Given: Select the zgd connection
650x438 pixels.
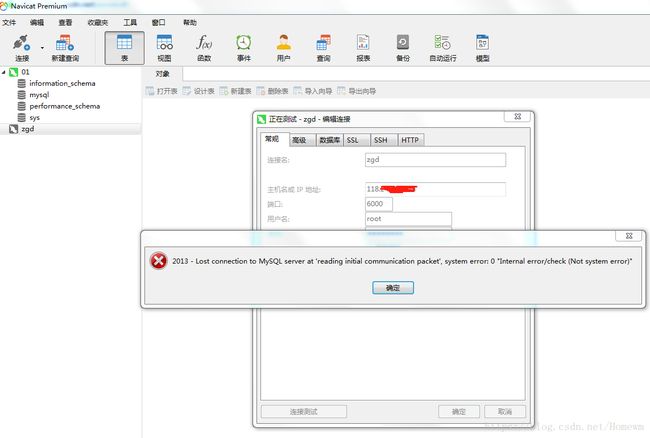Looking at the screenshot, I should click(x=28, y=129).
